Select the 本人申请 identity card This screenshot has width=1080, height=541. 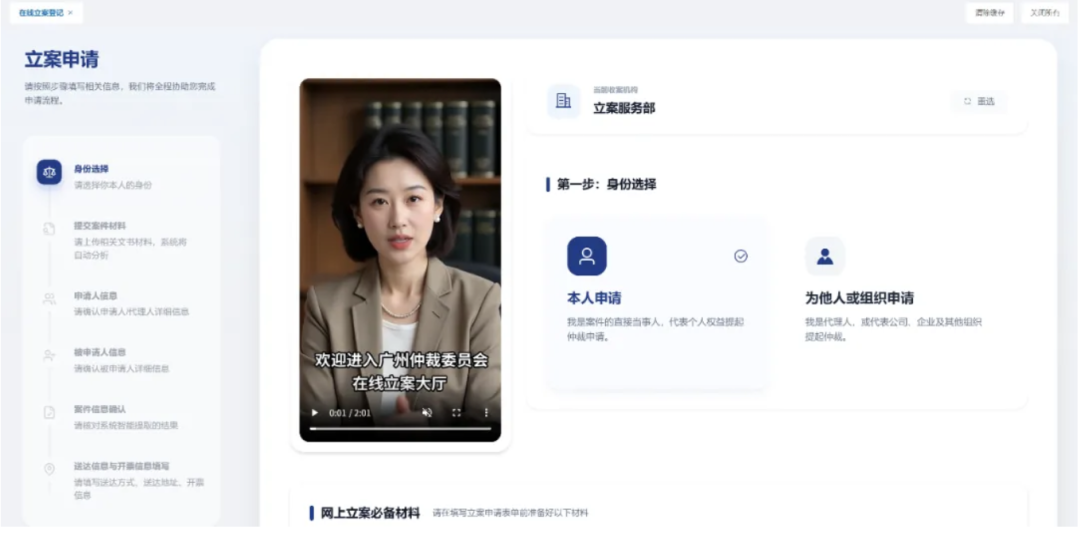coord(657,303)
